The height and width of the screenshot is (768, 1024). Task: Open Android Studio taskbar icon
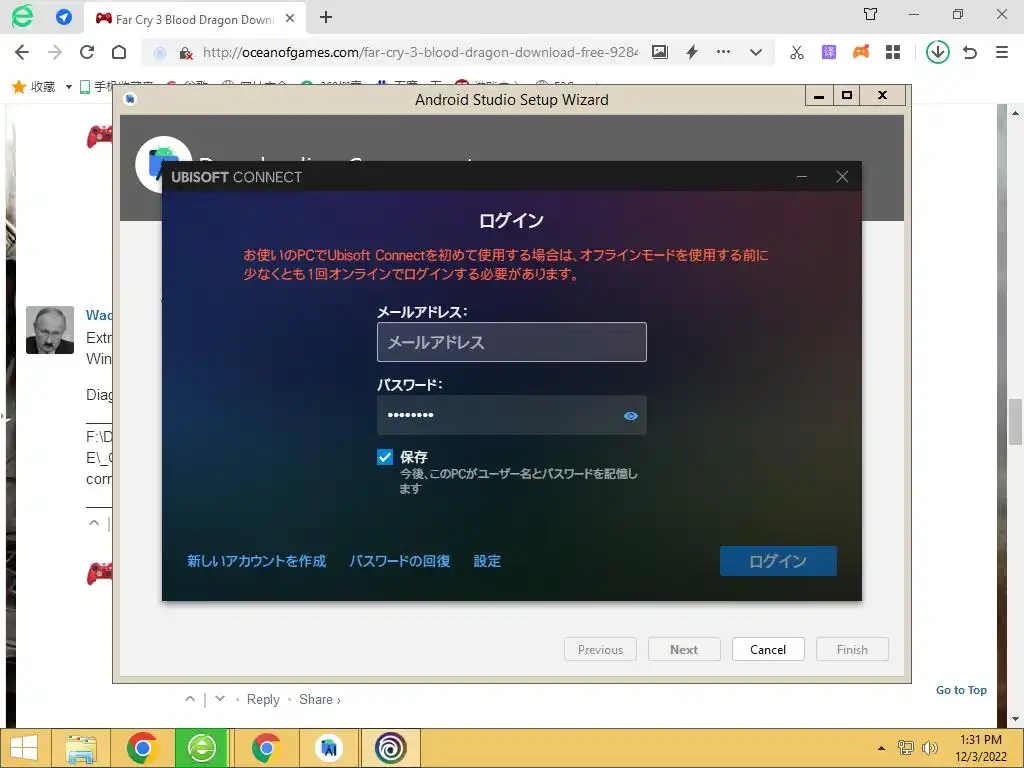[329, 748]
